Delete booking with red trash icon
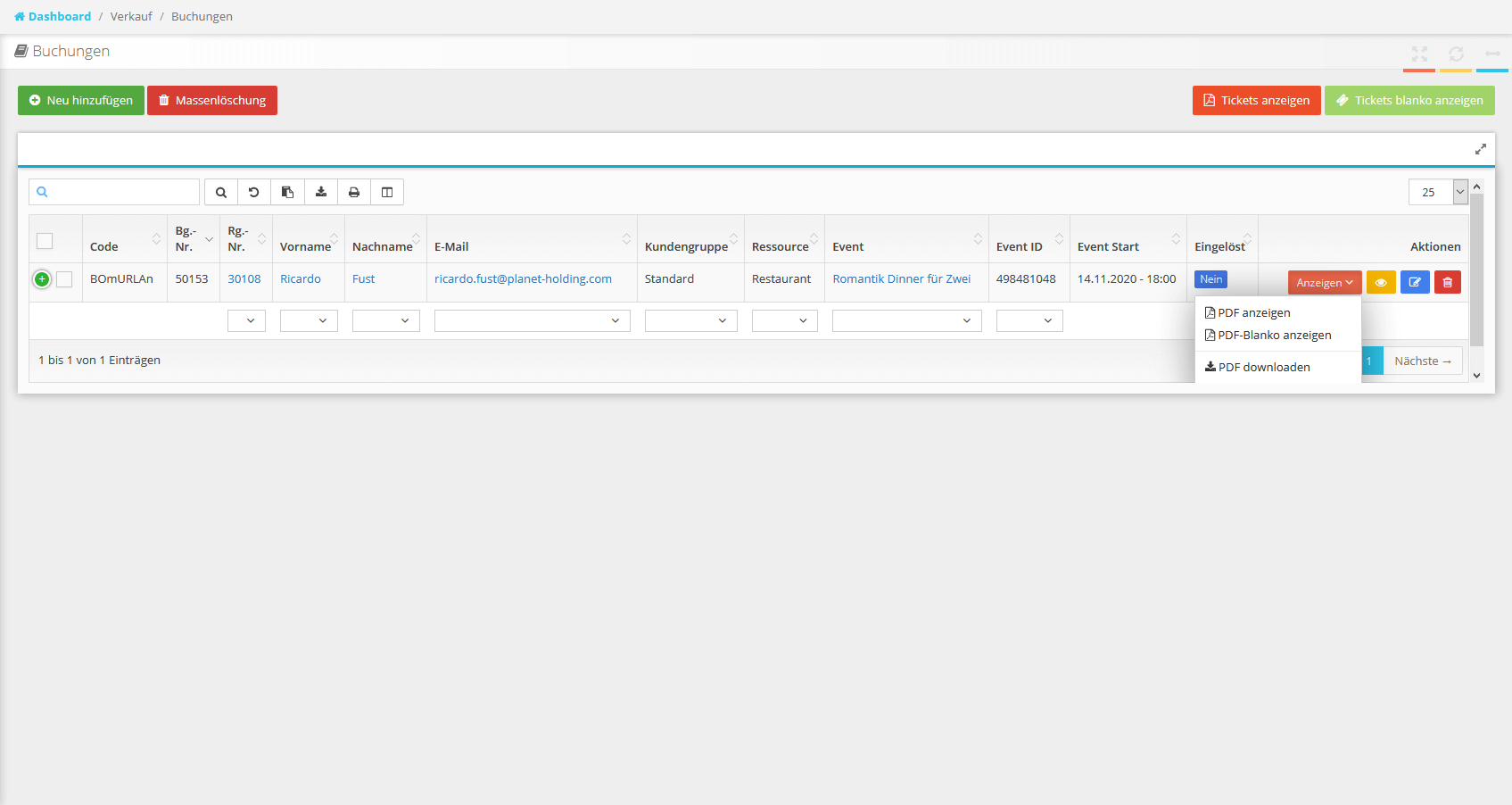 pyautogui.click(x=1448, y=282)
